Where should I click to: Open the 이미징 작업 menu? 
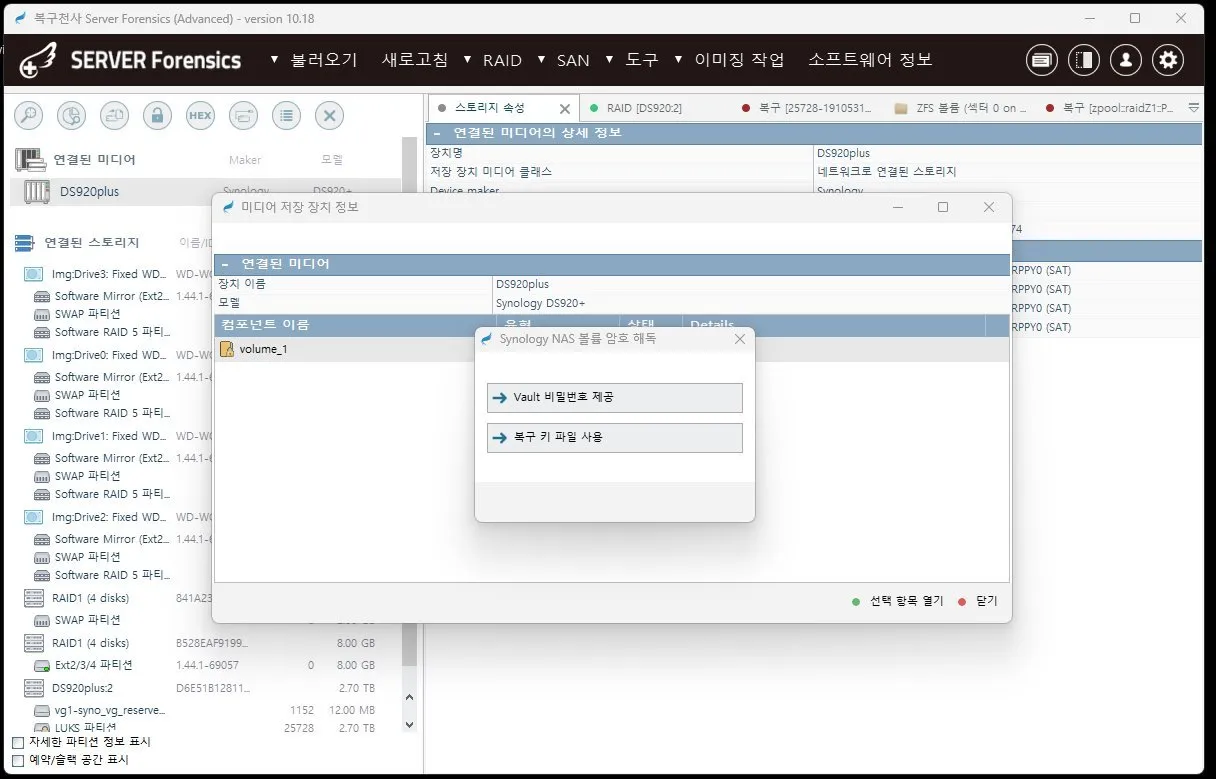740,60
